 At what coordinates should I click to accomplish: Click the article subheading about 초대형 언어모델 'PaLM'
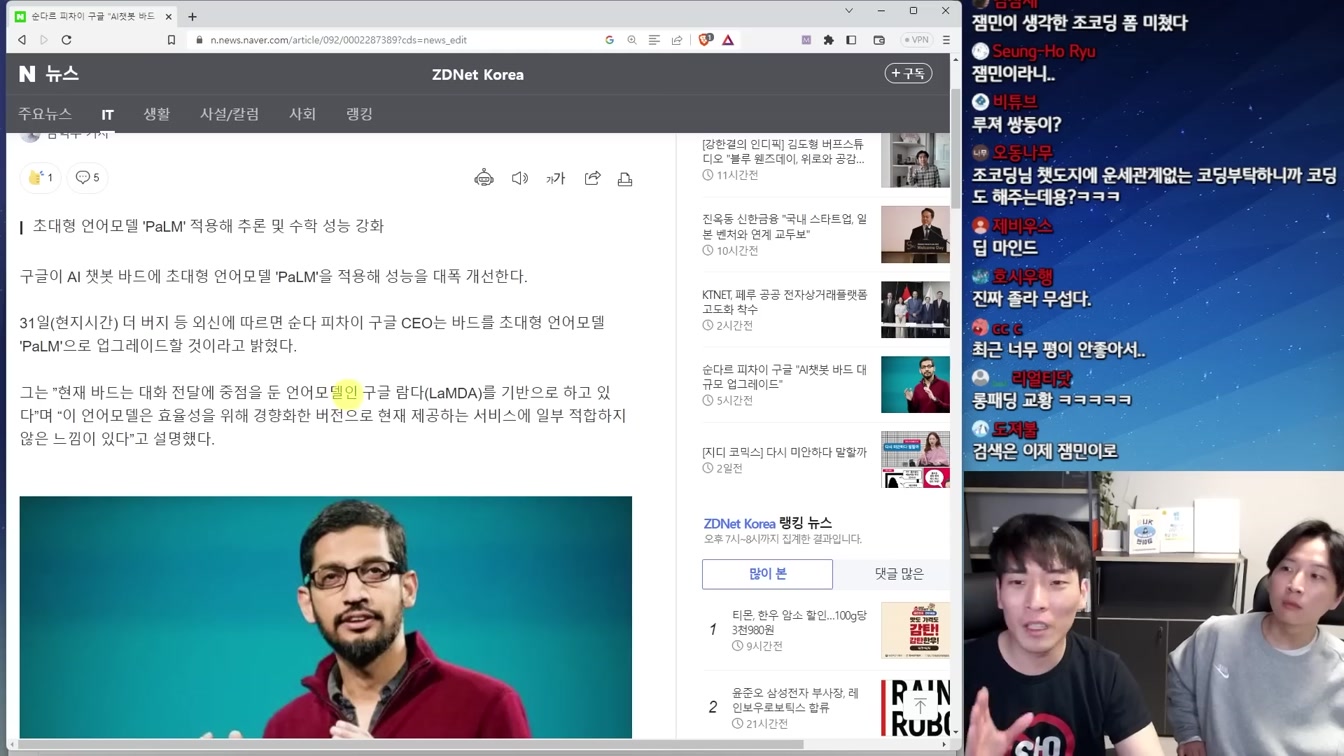click(x=208, y=226)
